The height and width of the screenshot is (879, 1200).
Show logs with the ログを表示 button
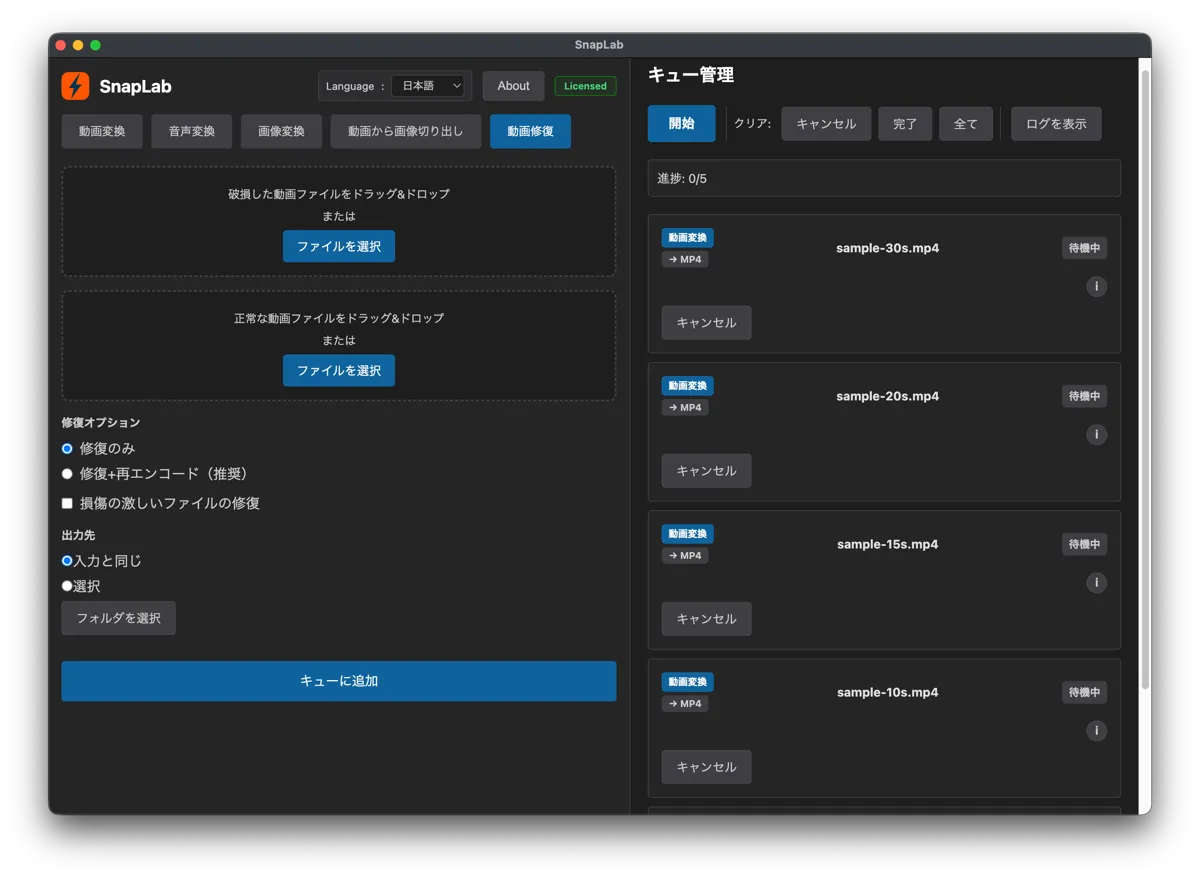(x=1056, y=123)
